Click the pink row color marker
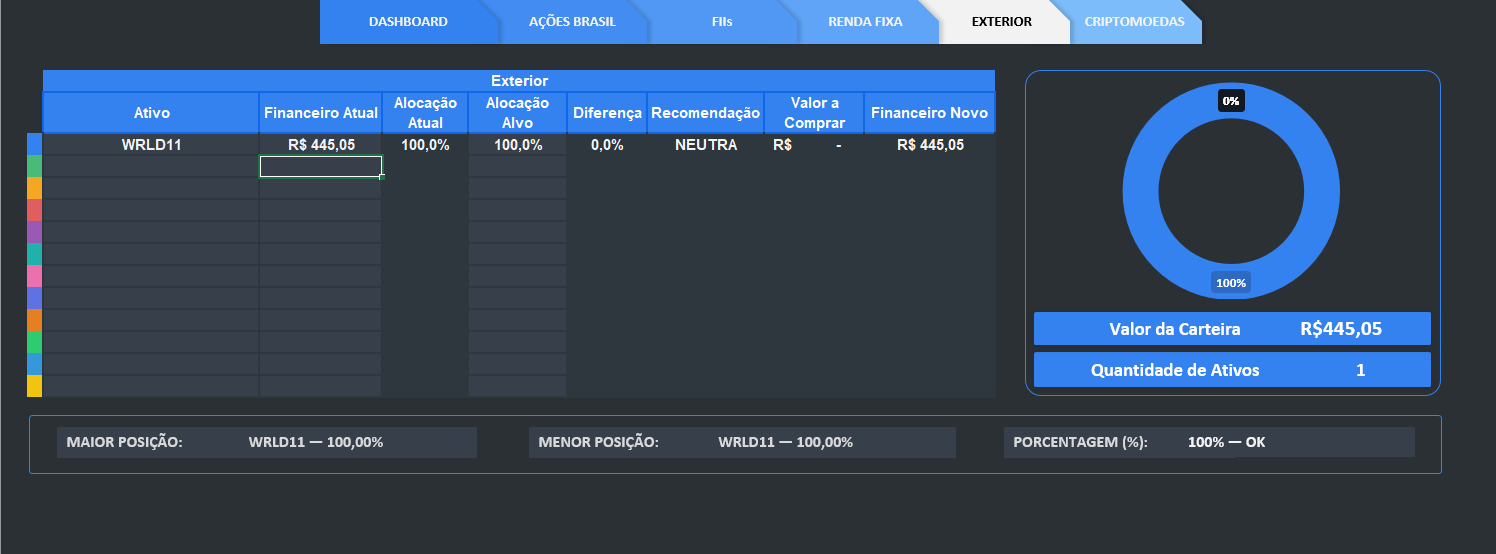This screenshot has width=1496, height=554. (x=34, y=276)
